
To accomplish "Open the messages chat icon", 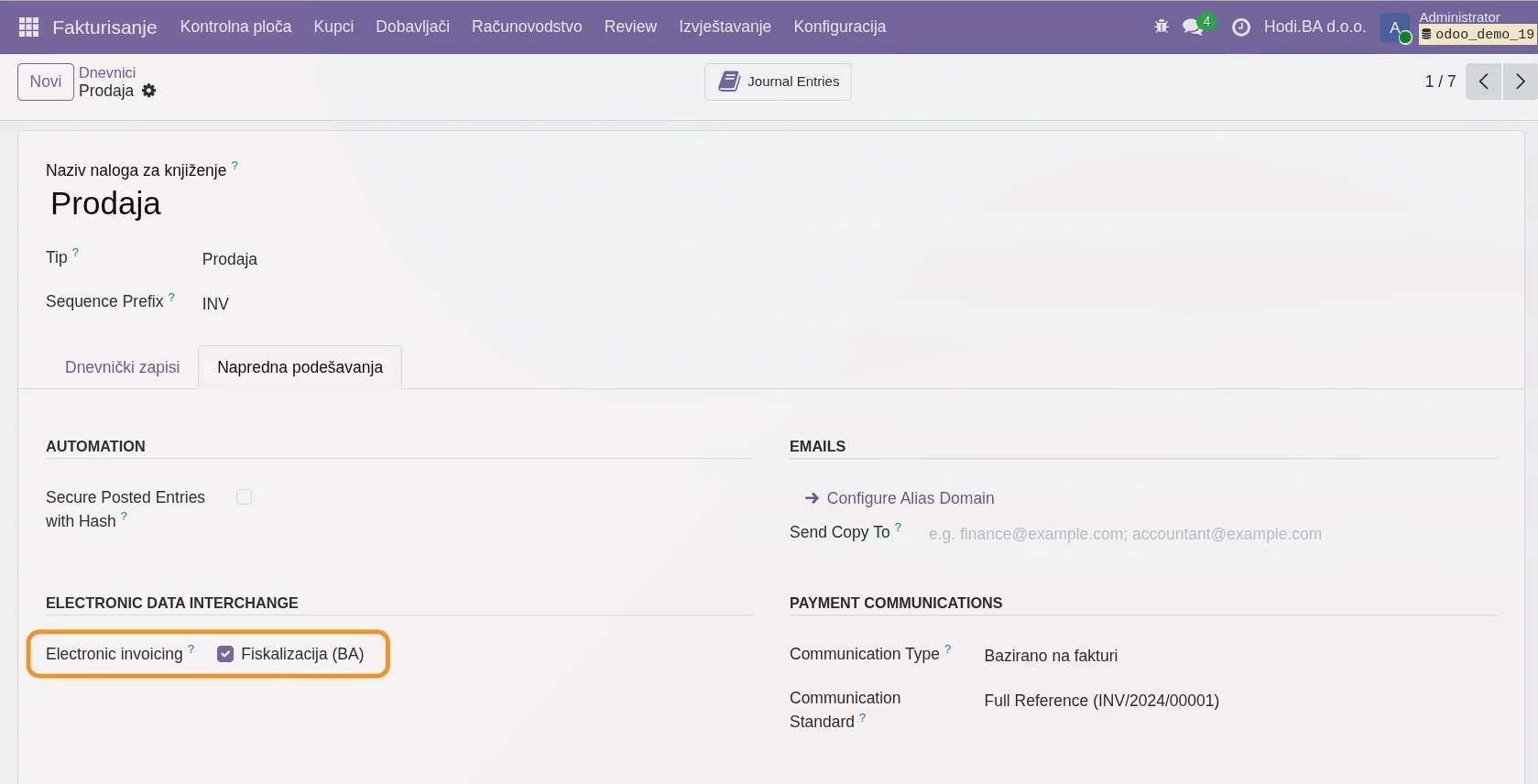I will 1193,27.
